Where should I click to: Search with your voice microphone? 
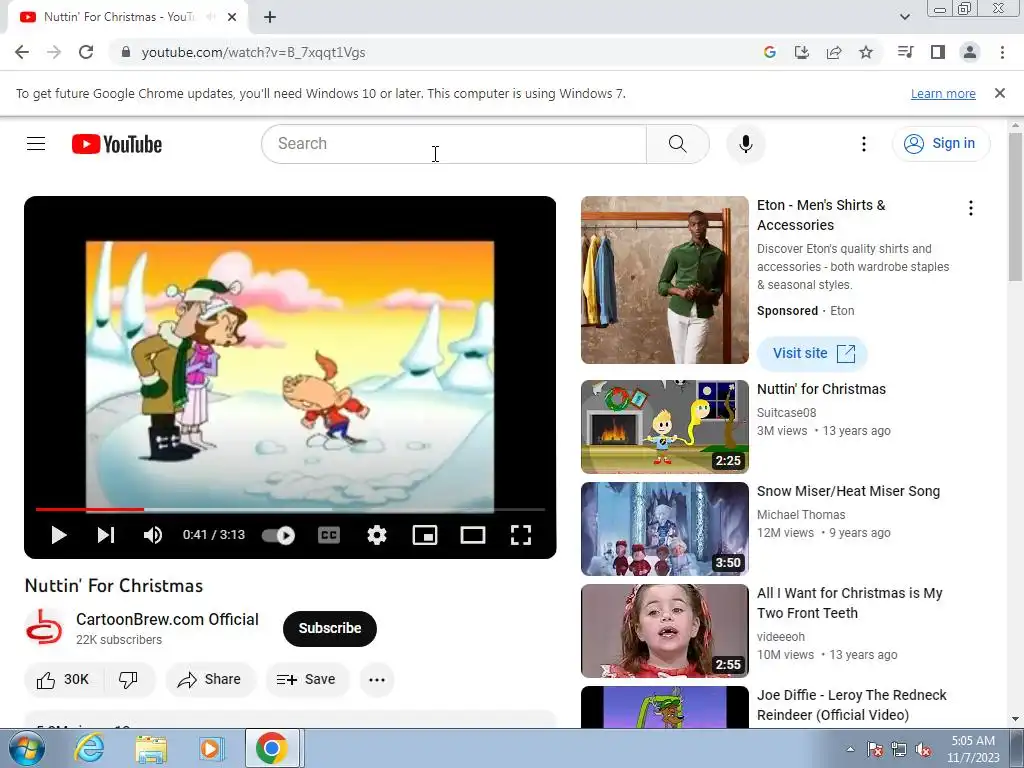746,144
